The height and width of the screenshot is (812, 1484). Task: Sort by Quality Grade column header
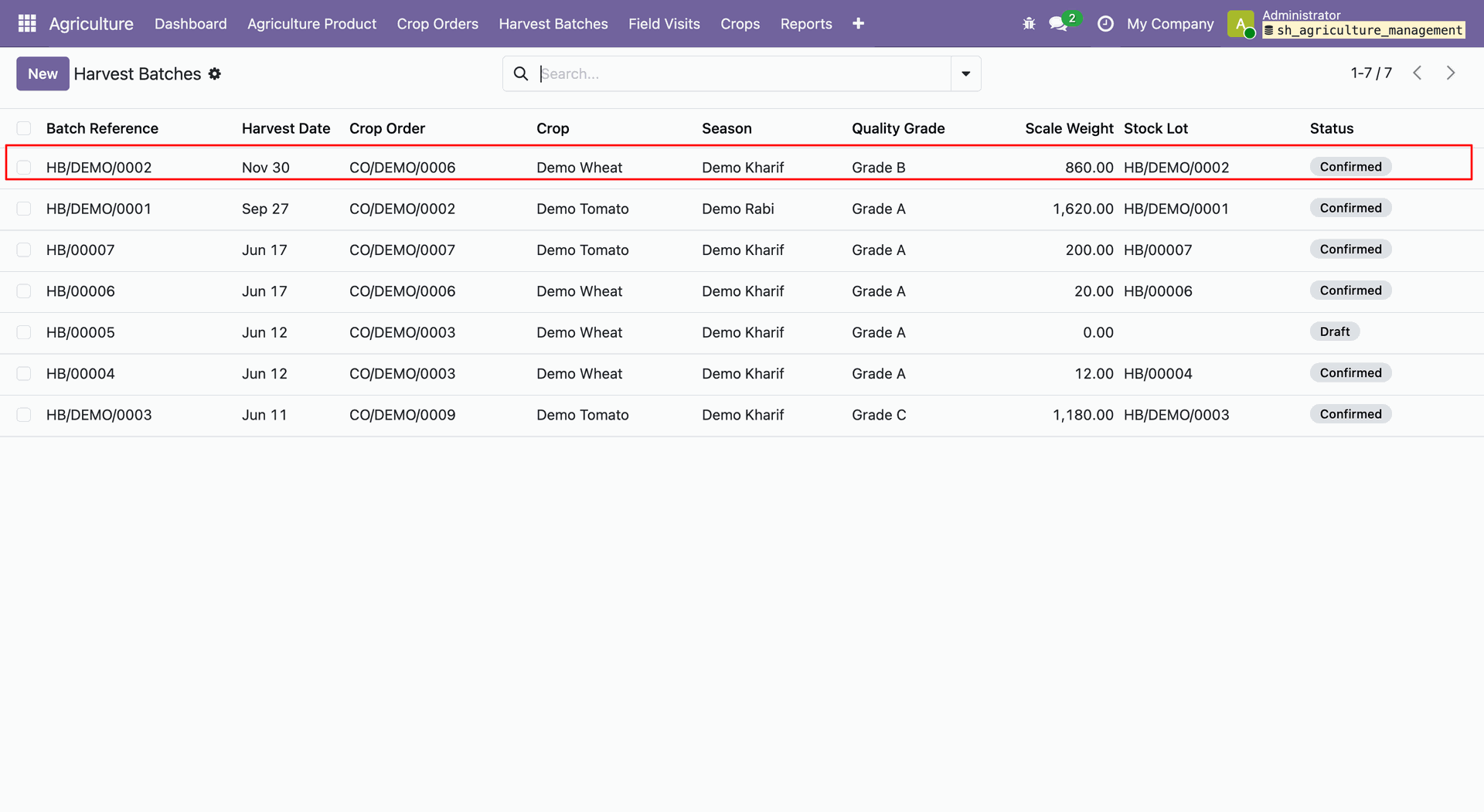tap(898, 128)
